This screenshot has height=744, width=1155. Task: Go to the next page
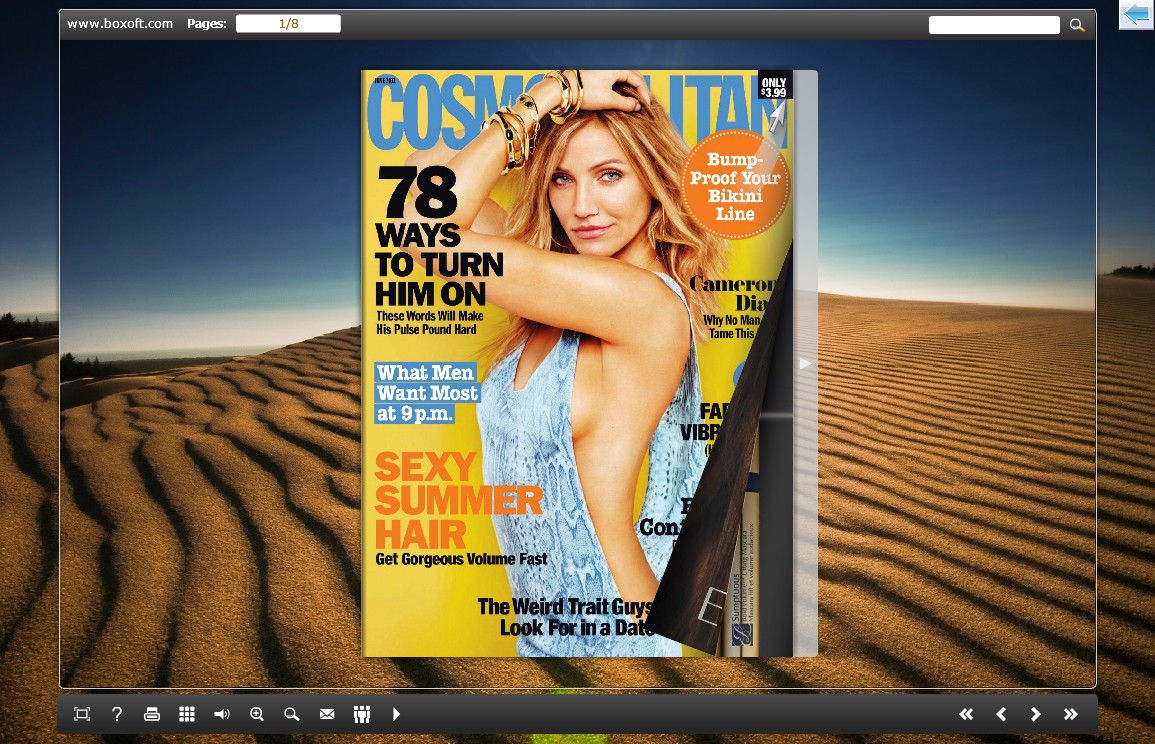pyautogui.click(x=1036, y=714)
